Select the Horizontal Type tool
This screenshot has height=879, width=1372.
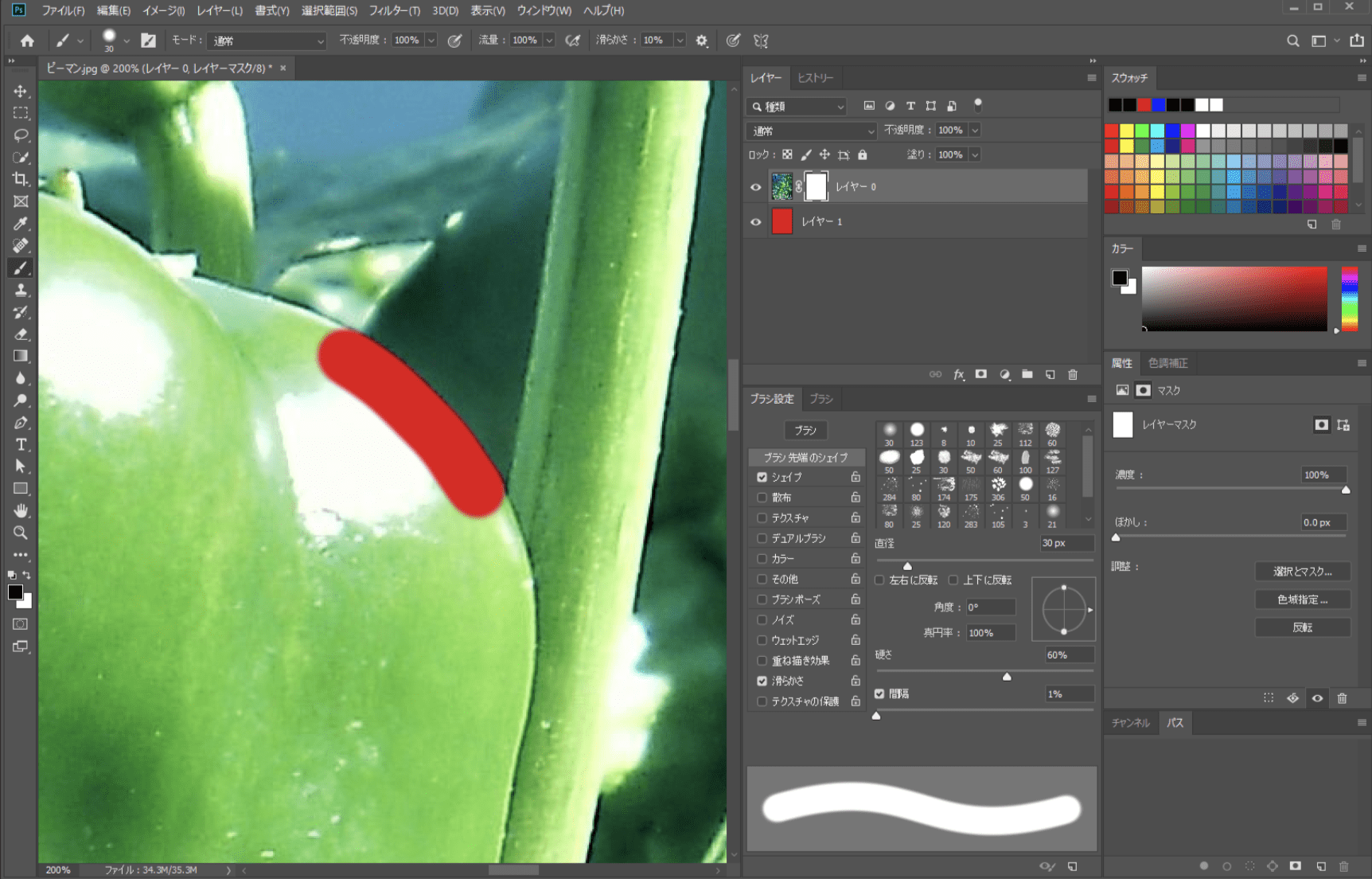click(x=21, y=444)
